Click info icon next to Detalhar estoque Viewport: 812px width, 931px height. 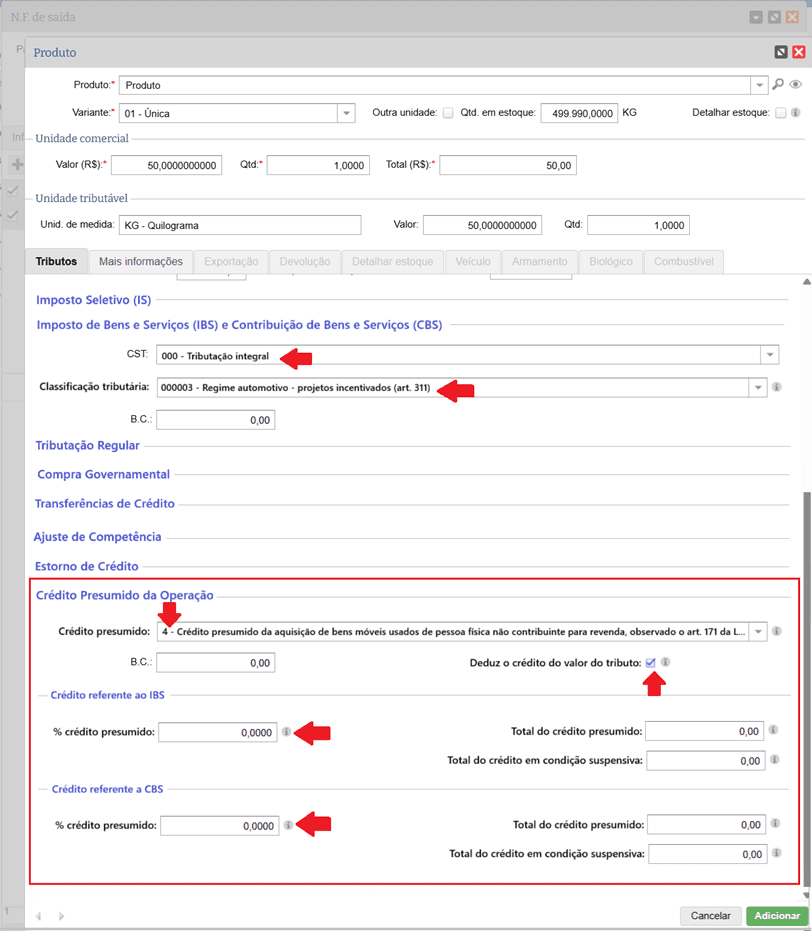point(796,113)
